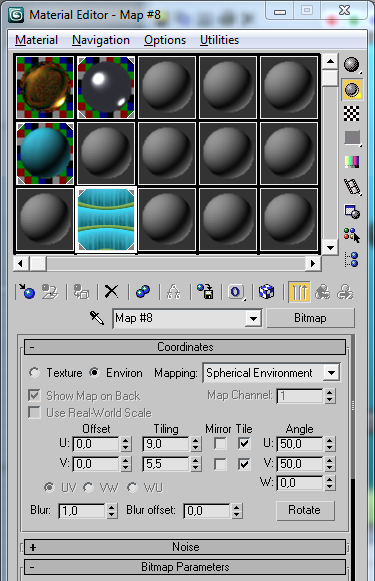Open the Navigation menu
This screenshot has width=375, height=581.
[x=101, y=40]
